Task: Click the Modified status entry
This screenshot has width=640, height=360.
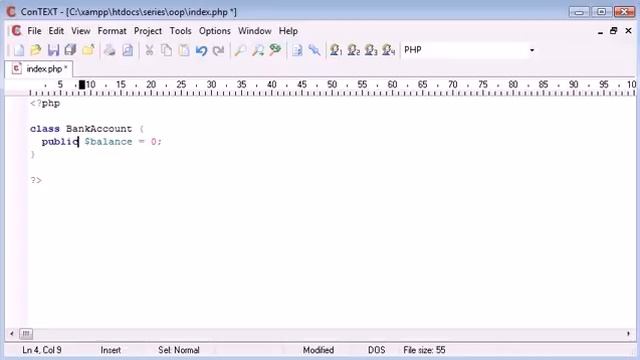Action: 318,350
